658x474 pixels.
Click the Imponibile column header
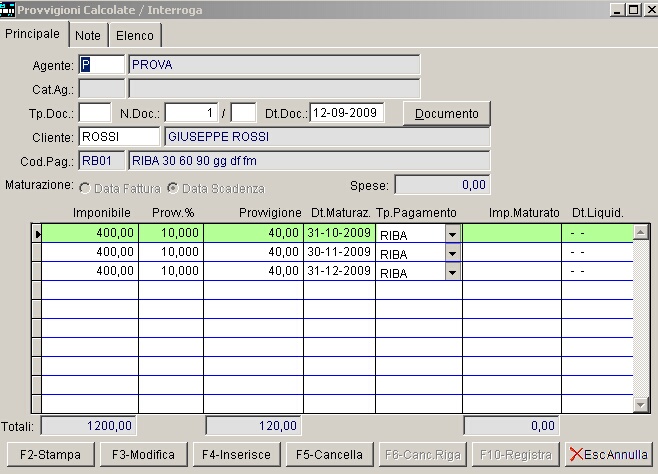[x=102, y=213]
